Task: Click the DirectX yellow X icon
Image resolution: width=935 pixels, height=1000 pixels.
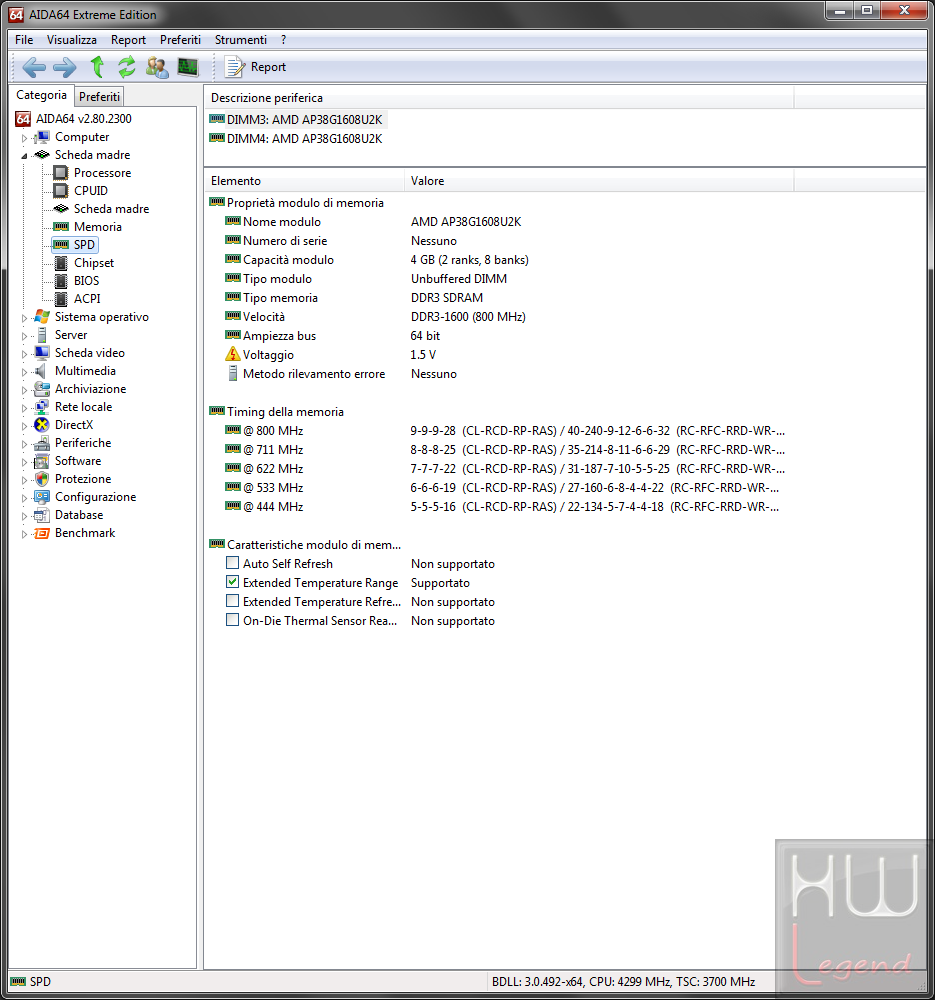Action: coord(42,425)
